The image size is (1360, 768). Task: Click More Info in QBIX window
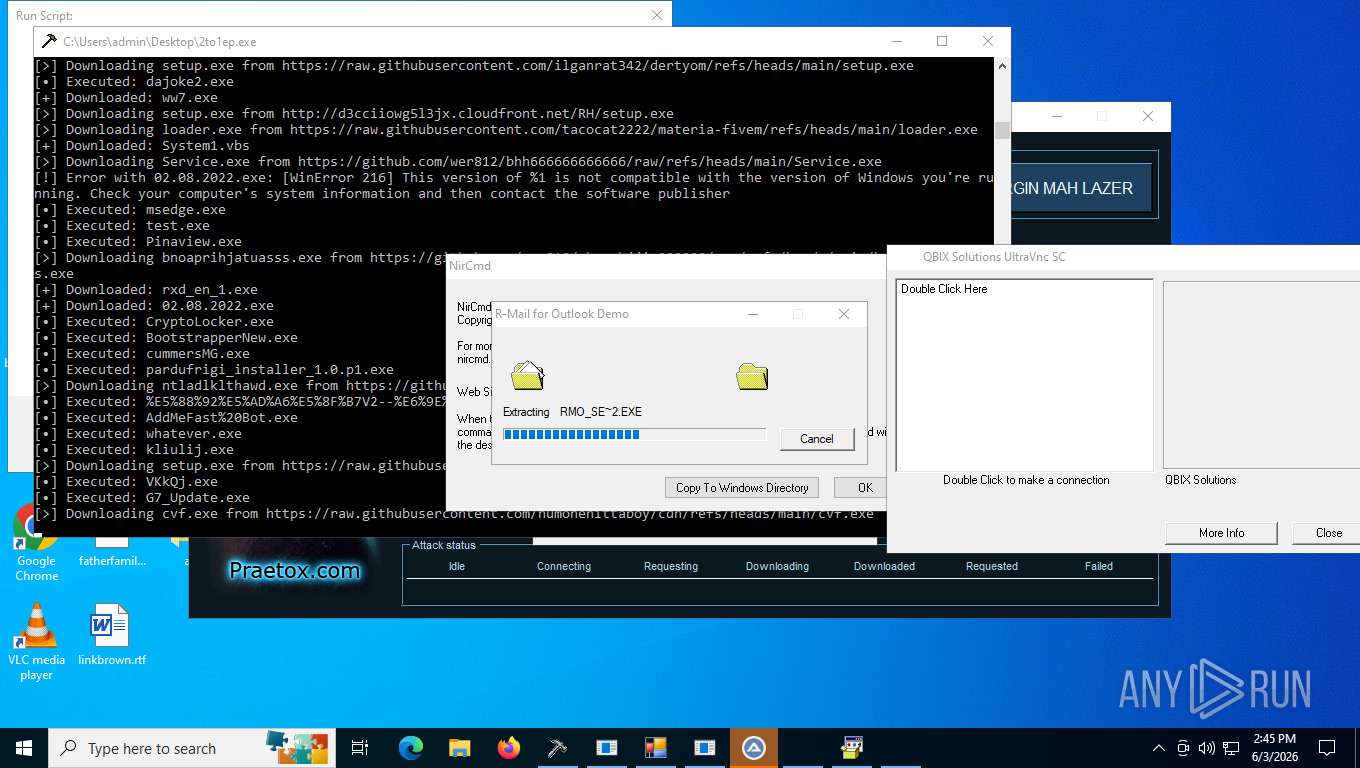[x=1221, y=533]
